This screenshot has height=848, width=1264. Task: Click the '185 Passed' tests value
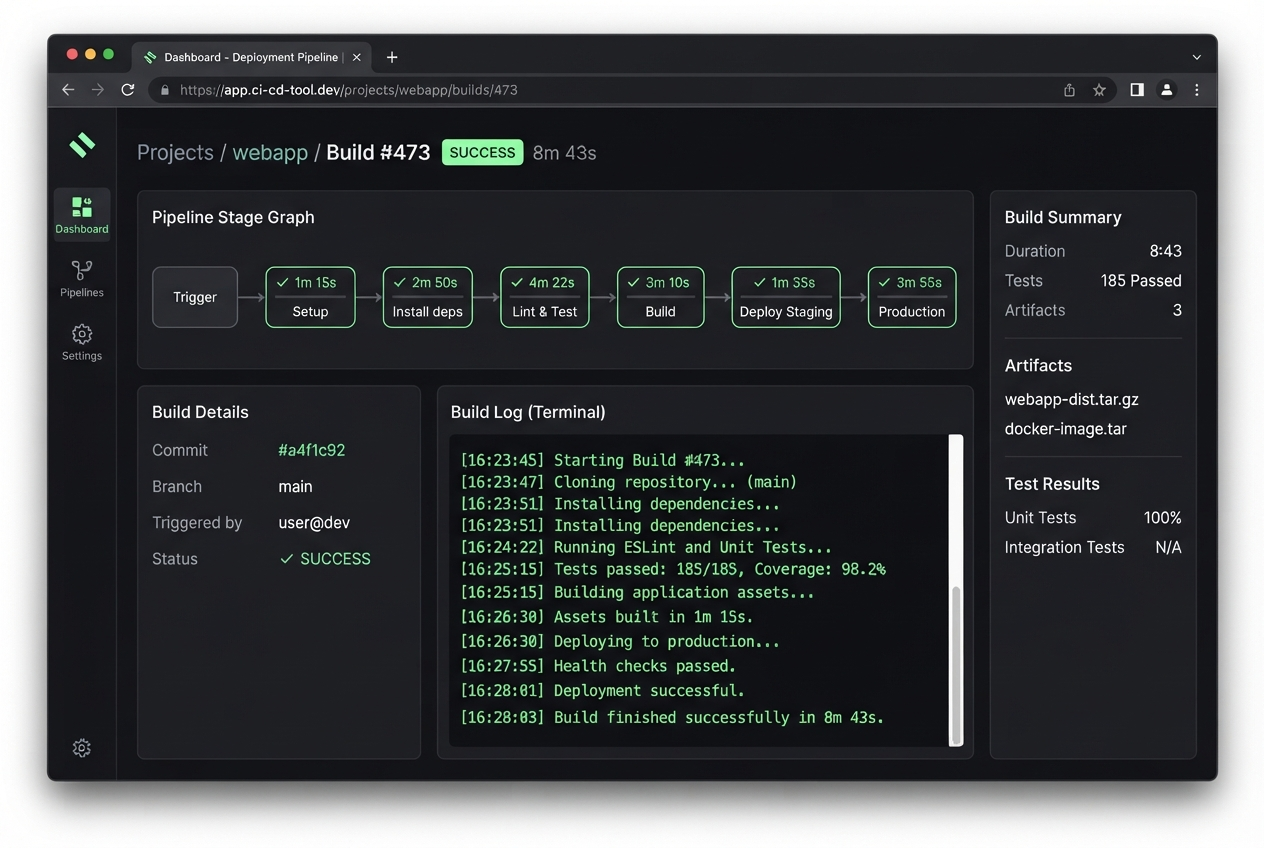tap(1141, 281)
